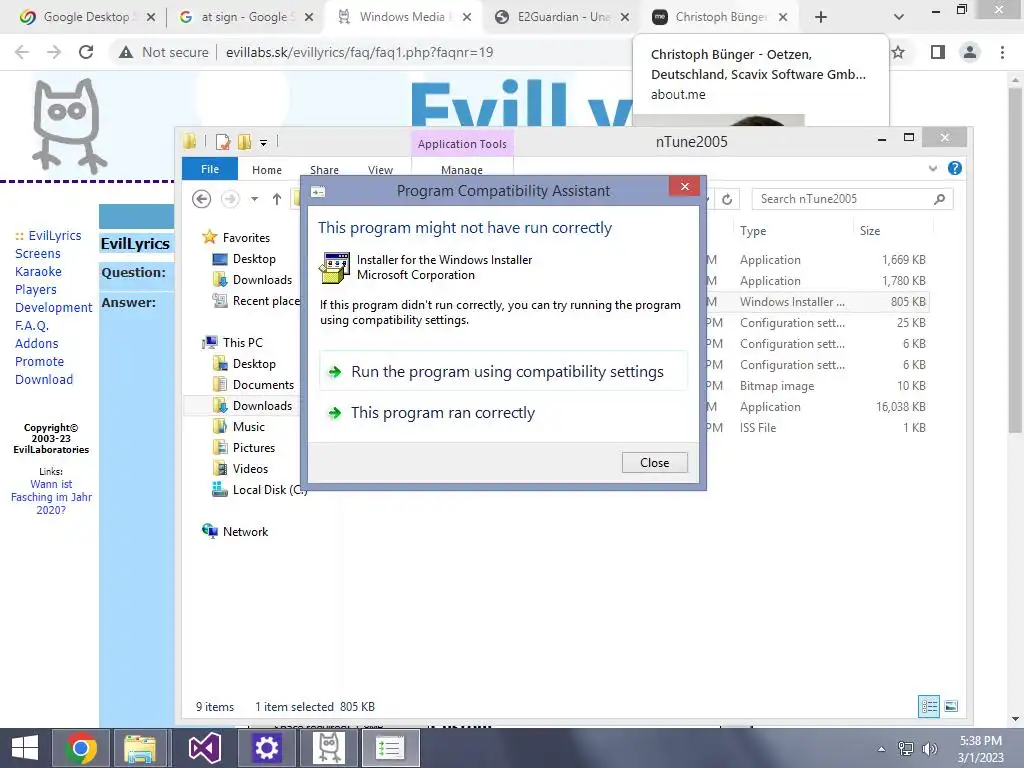The width and height of the screenshot is (1024, 768).
Task: Open the Manage ribbon tab
Action: click(462, 170)
